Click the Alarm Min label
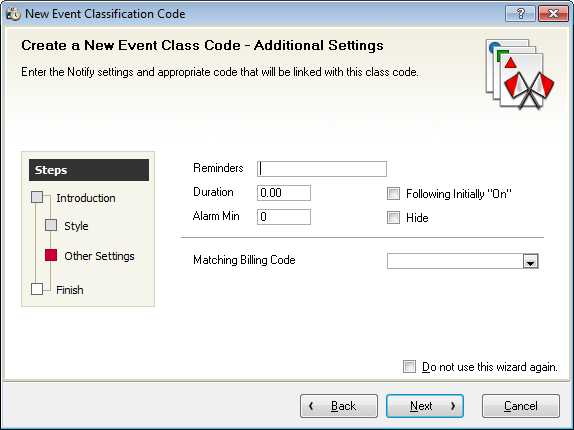Image resolution: width=574 pixels, height=430 pixels. (x=216, y=216)
